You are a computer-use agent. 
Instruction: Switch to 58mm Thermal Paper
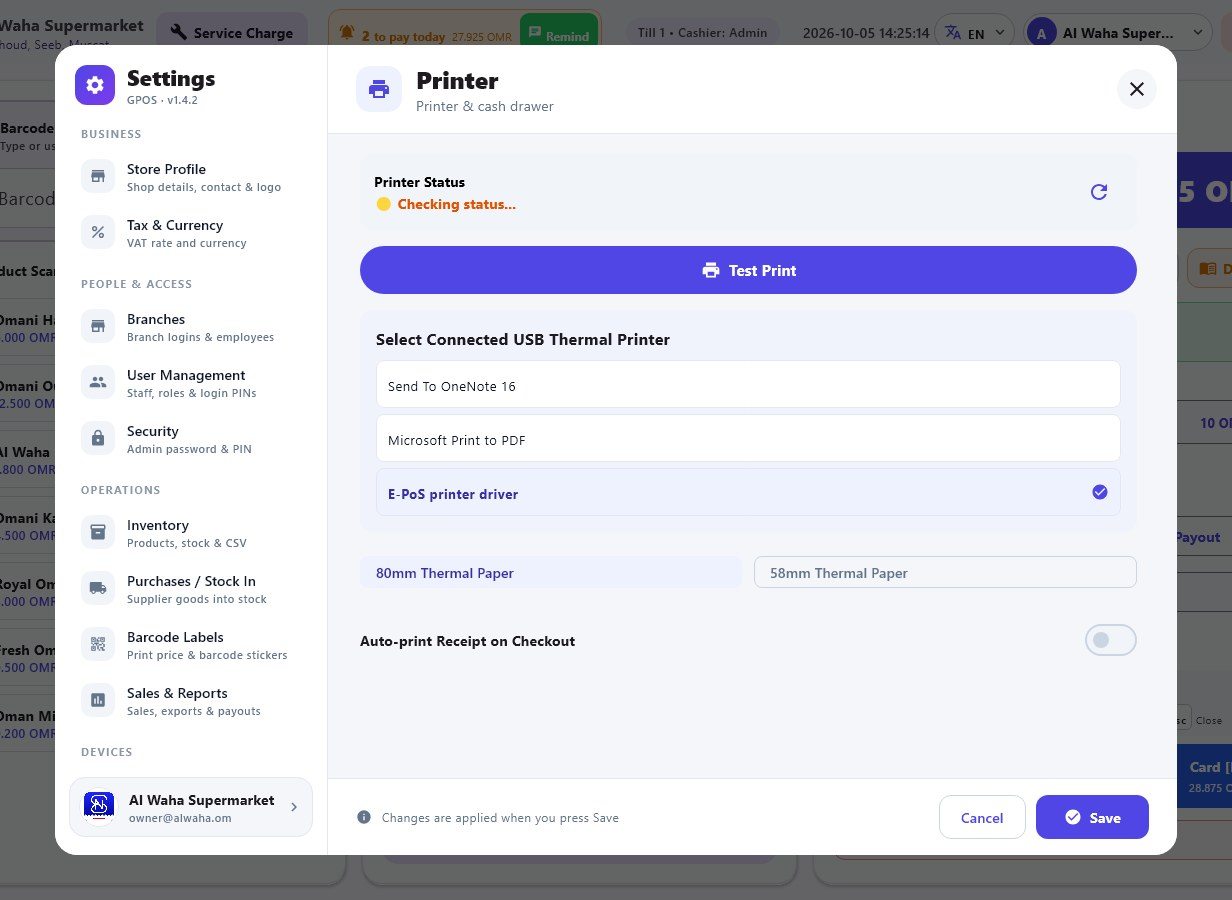click(945, 573)
